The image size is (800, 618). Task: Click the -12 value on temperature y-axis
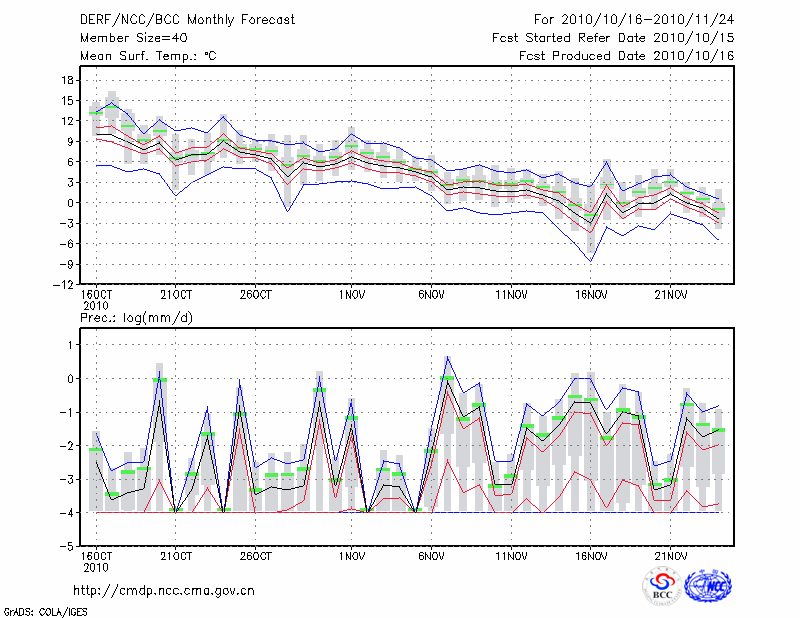(64, 285)
